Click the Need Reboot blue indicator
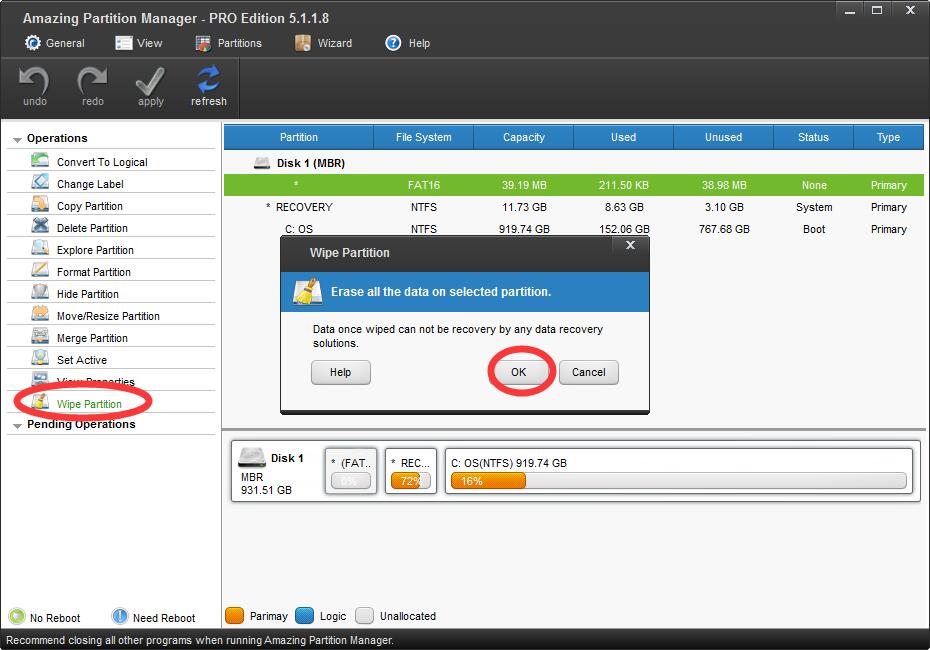The image size is (930, 650). coord(120,616)
